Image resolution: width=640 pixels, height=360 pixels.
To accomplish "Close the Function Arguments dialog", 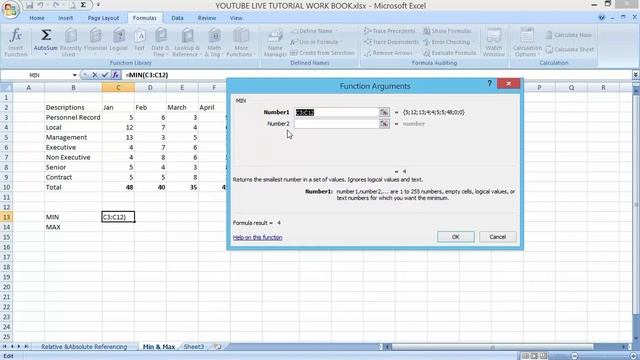I will tap(509, 84).
